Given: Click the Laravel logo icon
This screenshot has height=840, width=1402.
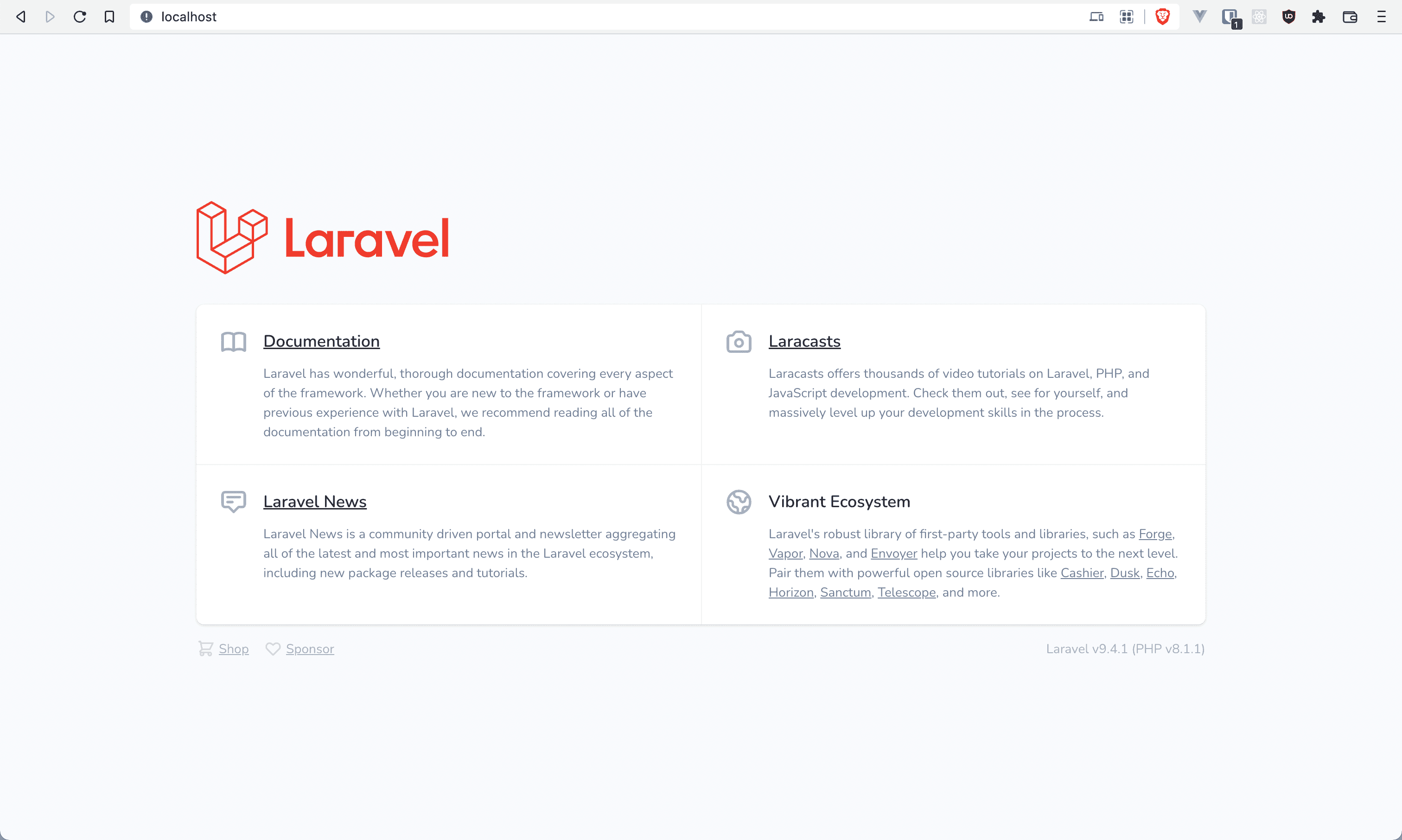Looking at the screenshot, I should [232, 237].
